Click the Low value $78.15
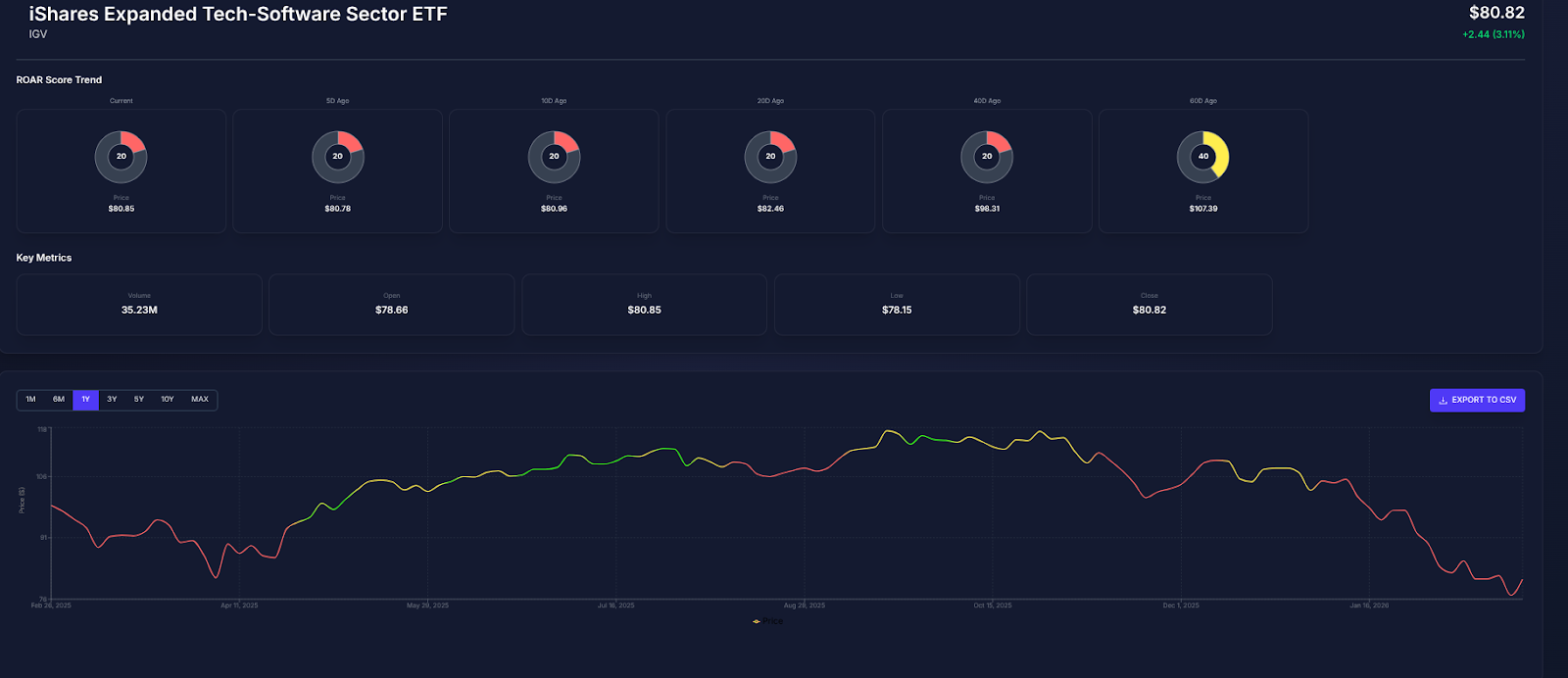 point(897,310)
